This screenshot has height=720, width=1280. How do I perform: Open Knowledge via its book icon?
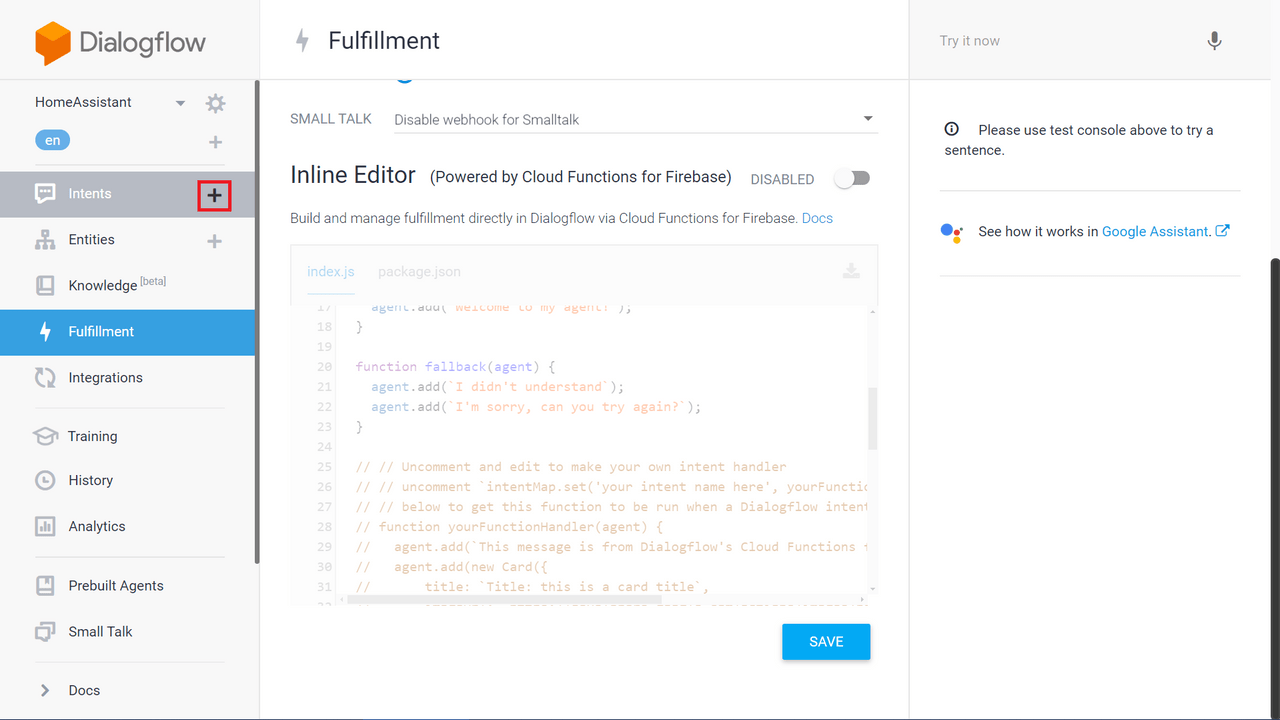(x=45, y=286)
